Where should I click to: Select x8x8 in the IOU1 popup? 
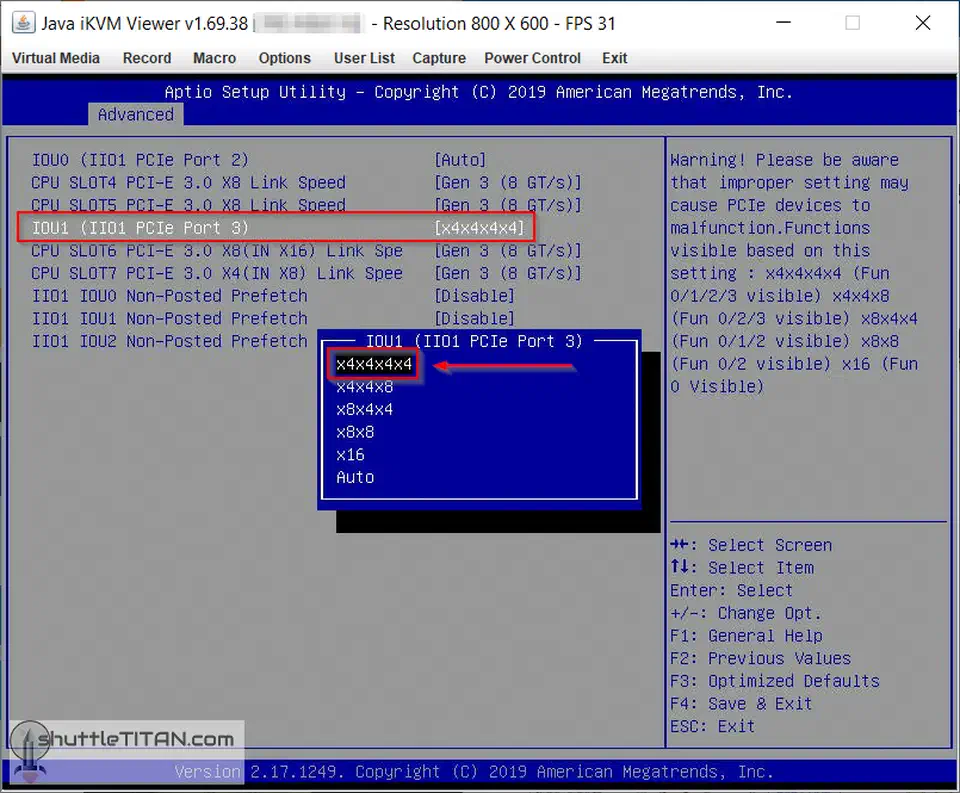(x=355, y=432)
